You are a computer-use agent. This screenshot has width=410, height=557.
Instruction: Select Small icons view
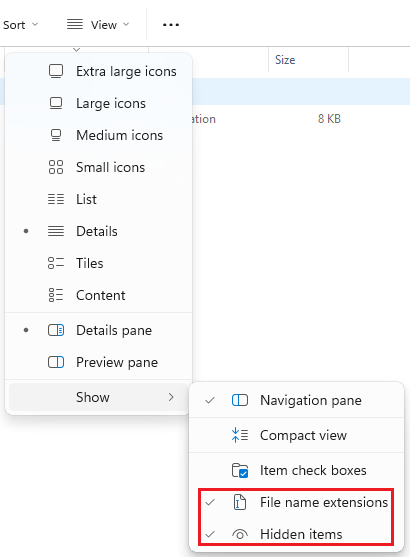[x=99, y=167]
